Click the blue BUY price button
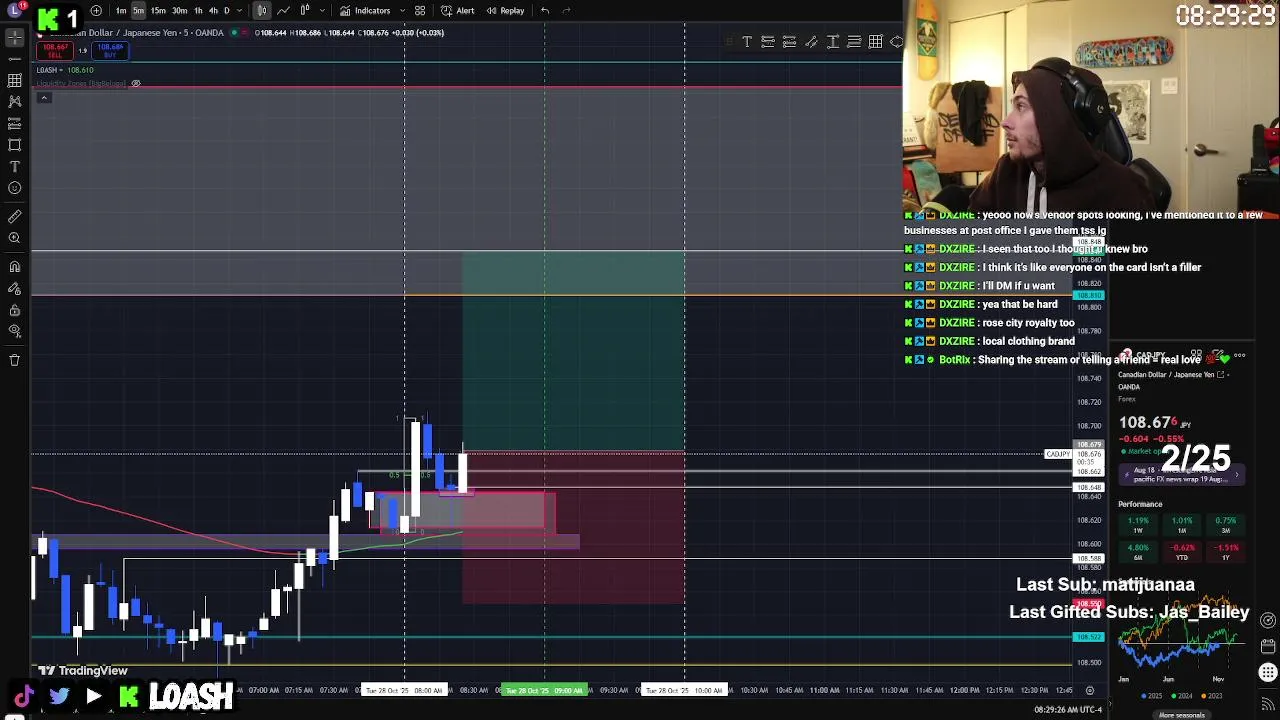The height and width of the screenshot is (720, 1280). coord(110,50)
